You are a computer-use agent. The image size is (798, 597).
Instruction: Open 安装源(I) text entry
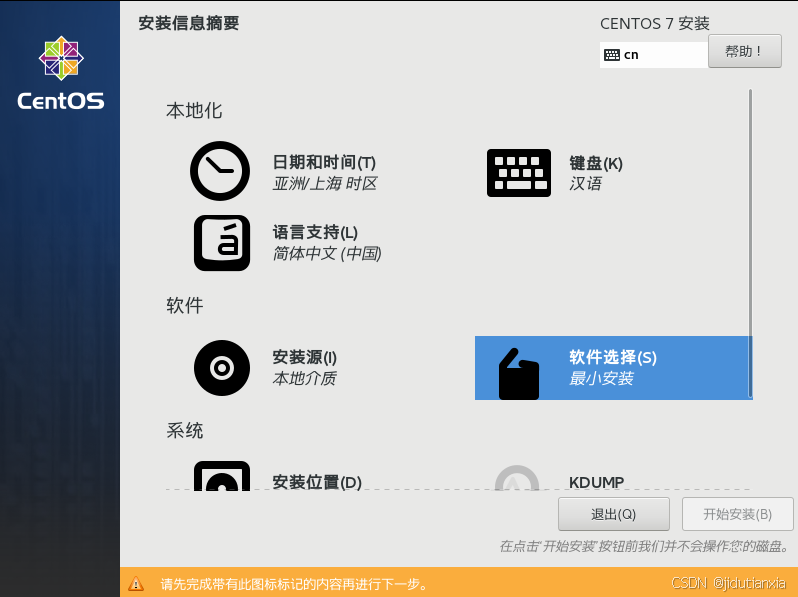tap(305, 357)
